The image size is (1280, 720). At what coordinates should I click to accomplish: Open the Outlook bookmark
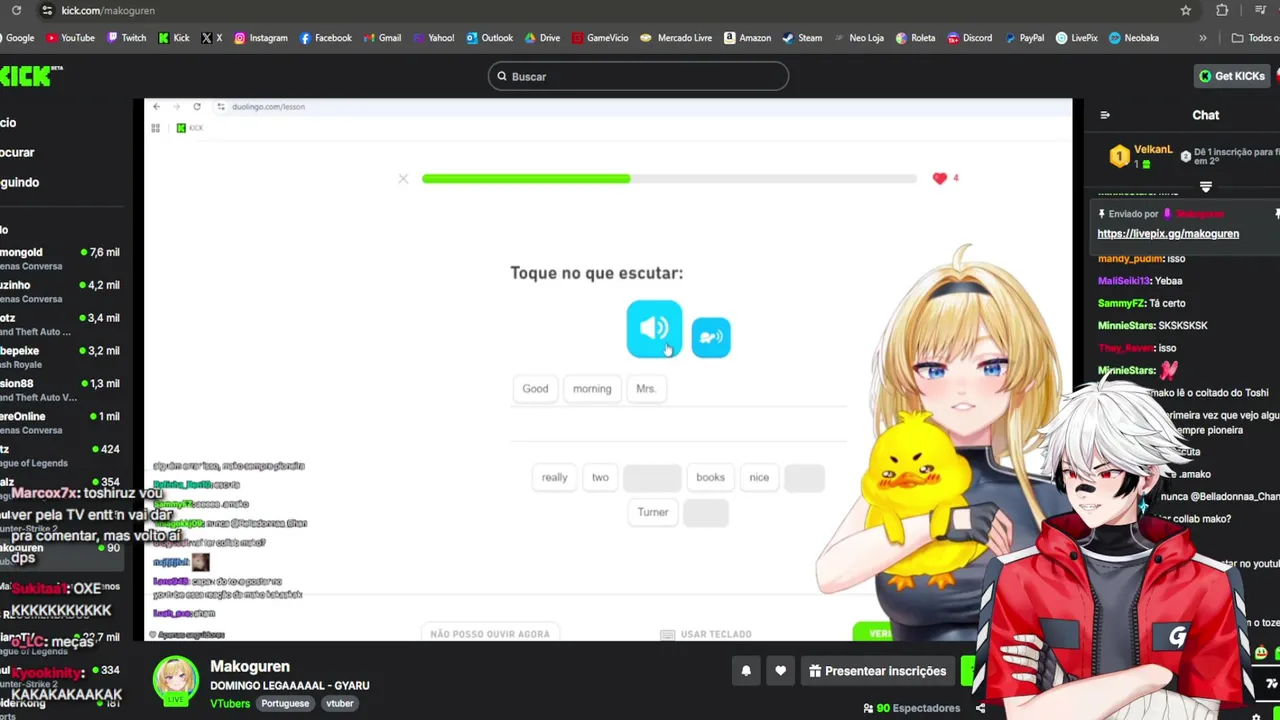(489, 38)
